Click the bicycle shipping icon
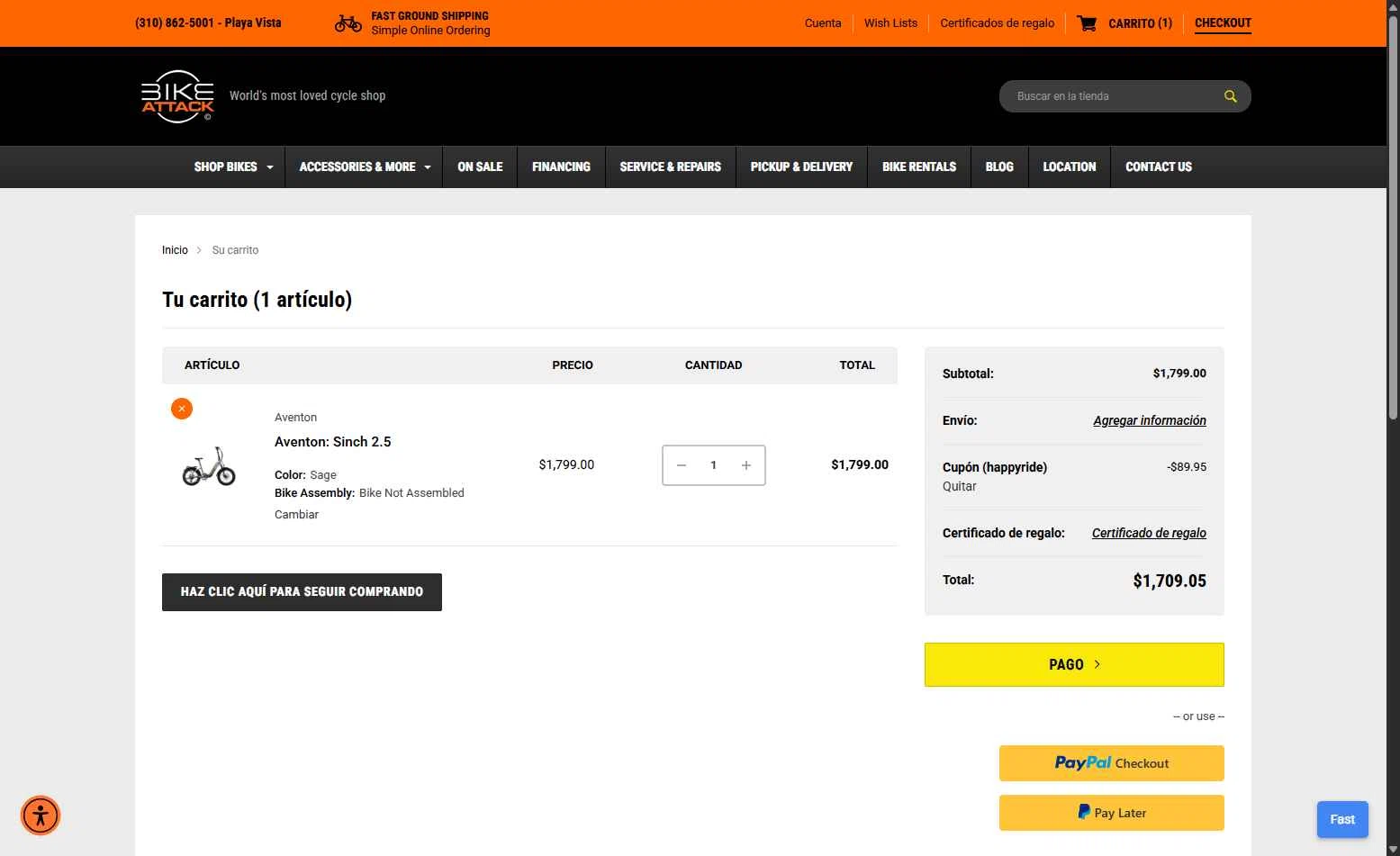 [x=348, y=23]
